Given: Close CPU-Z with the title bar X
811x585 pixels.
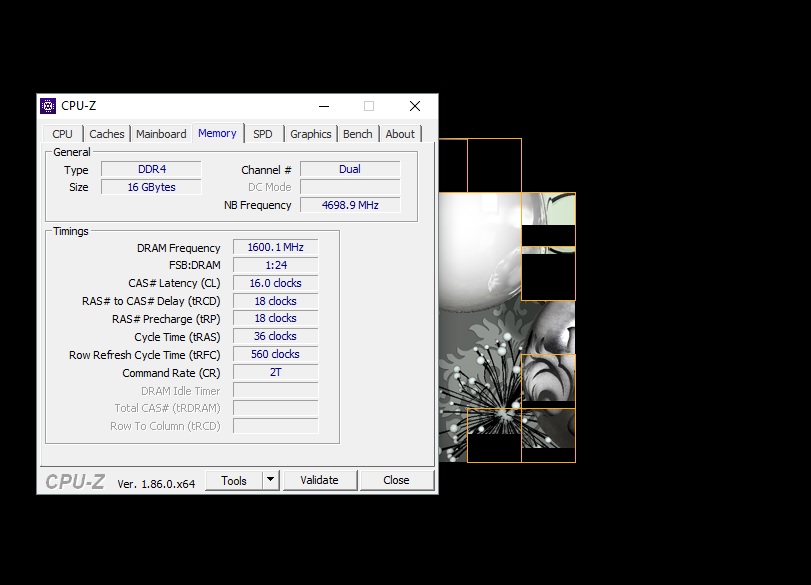Looking at the screenshot, I should click(x=415, y=106).
